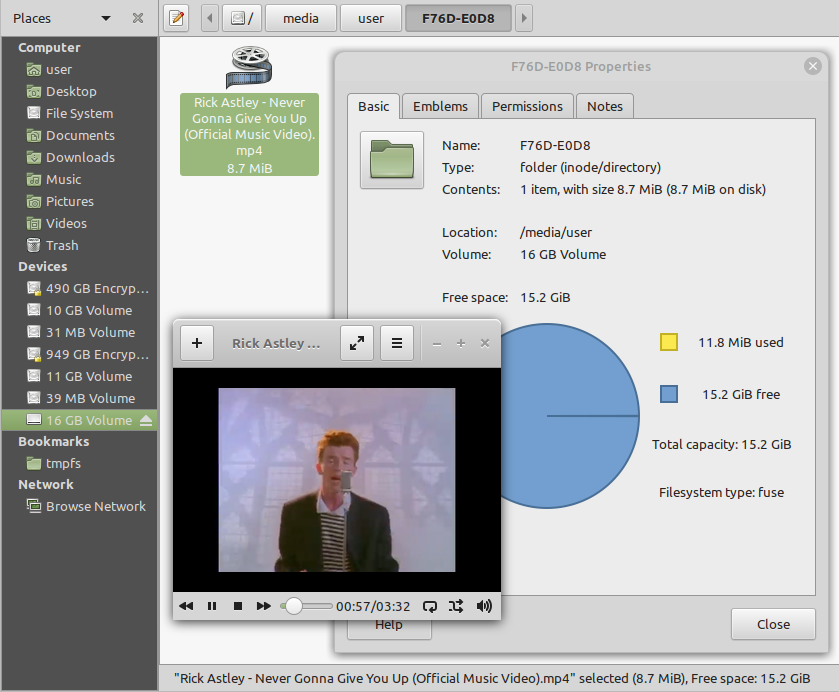The height and width of the screenshot is (692, 839).
Task: Close the Places sidebar
Action: 138,18
